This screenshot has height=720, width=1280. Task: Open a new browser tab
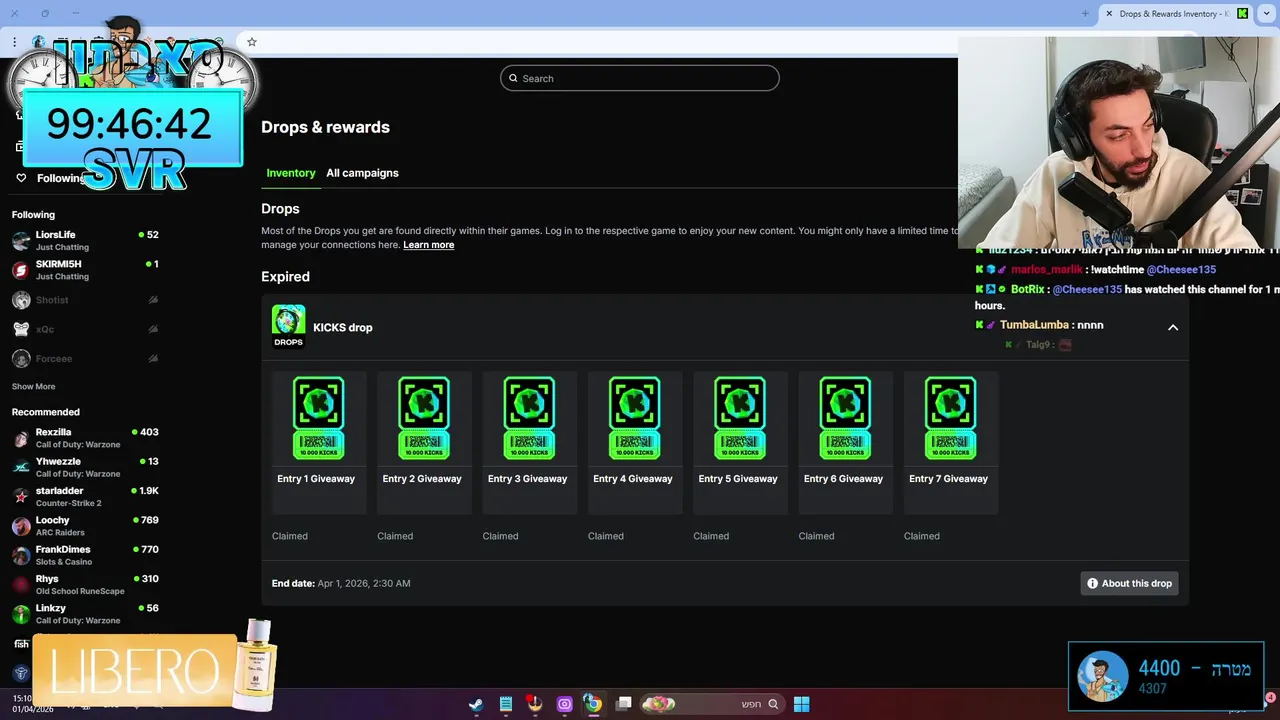1085,14
